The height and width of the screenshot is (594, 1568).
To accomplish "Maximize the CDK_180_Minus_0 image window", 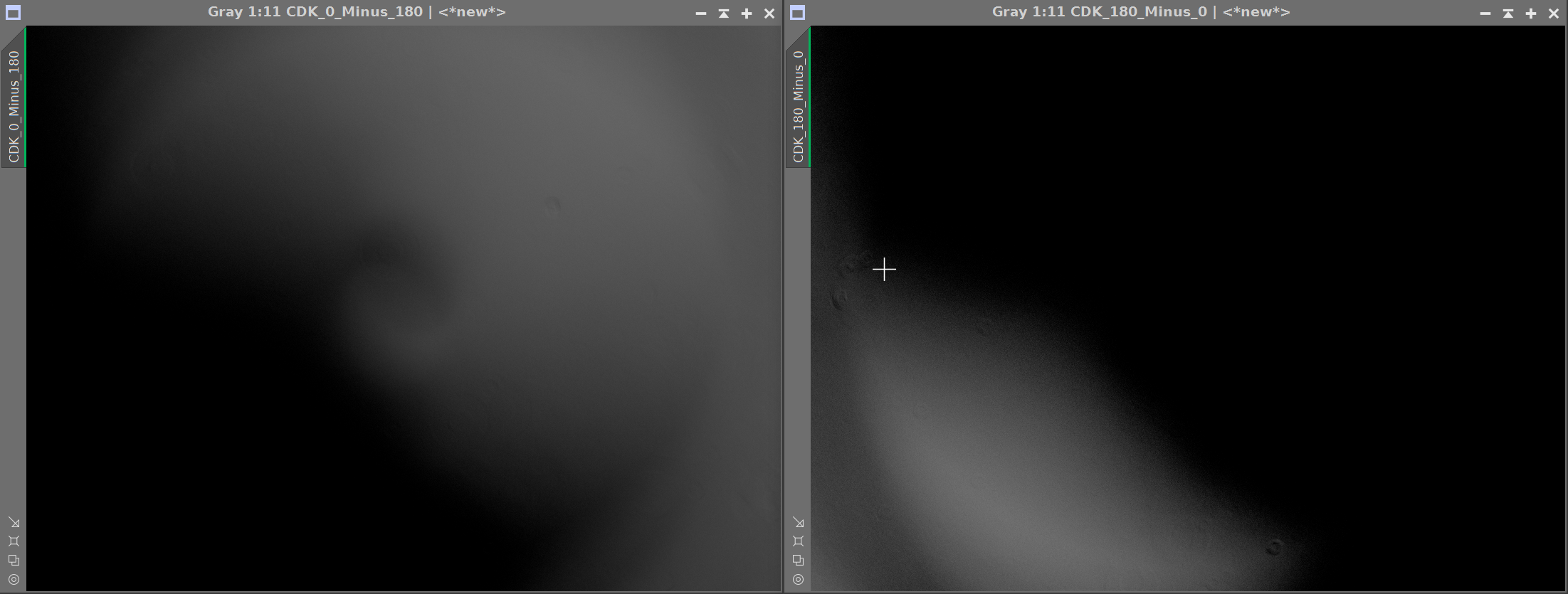I will (x=1531, y=14).
